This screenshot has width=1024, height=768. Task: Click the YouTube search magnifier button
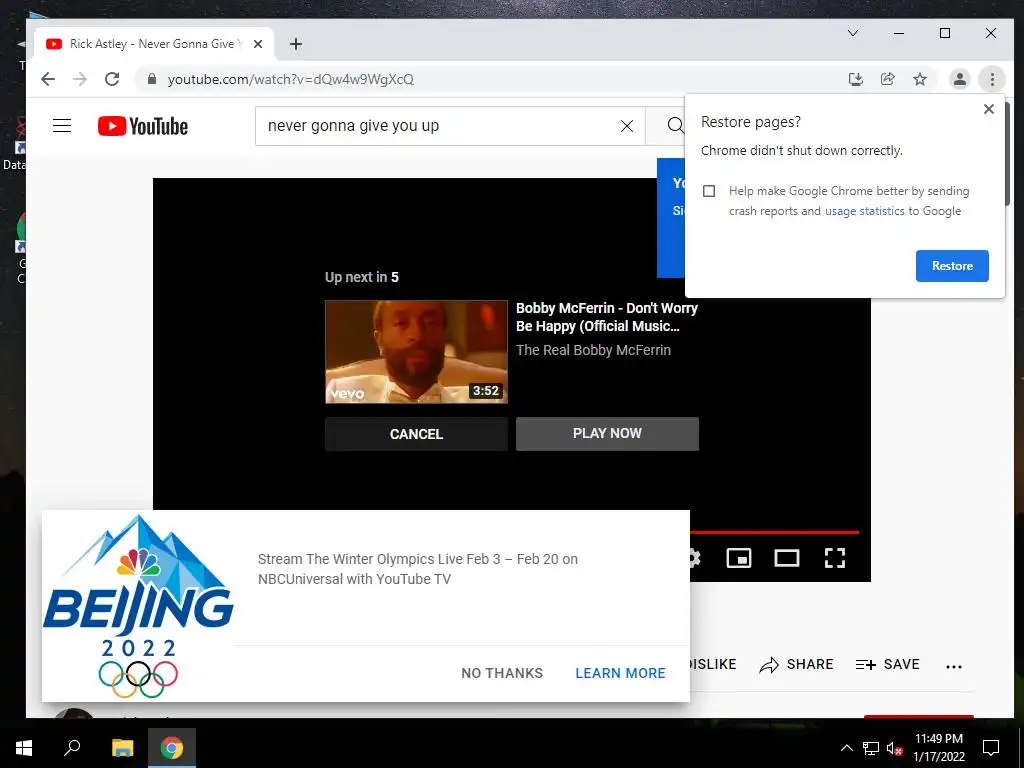[x=675, y=125]
